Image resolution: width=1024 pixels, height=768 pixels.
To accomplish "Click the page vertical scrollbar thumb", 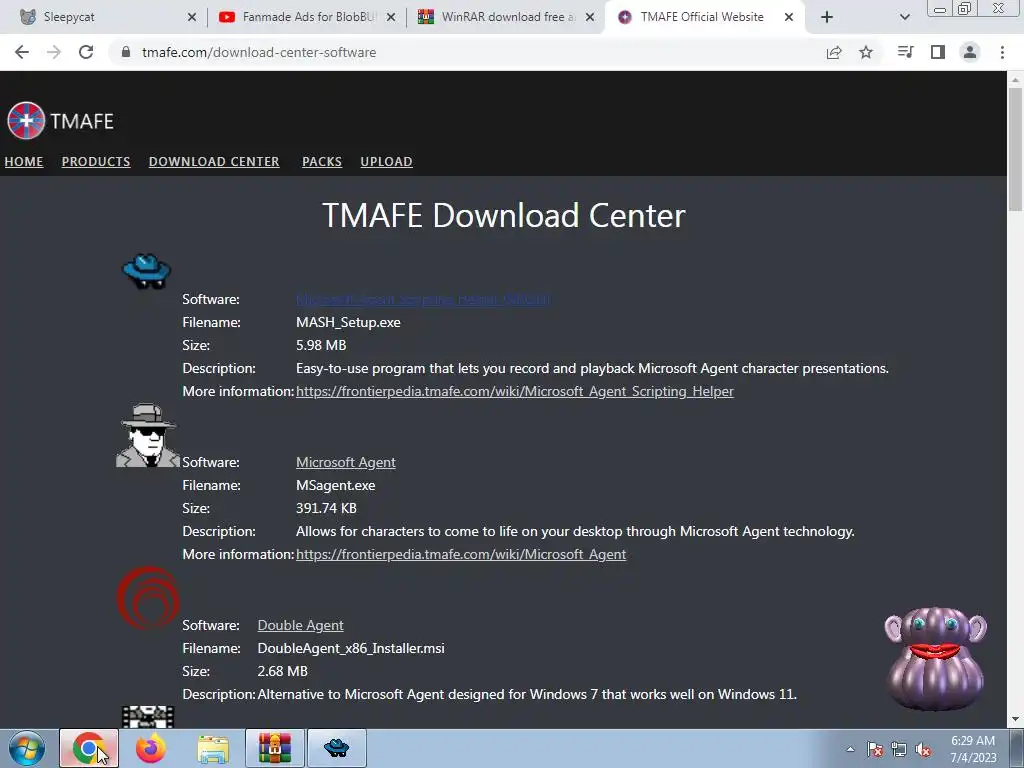I will pyautogui.click(x=1015, y=149).
